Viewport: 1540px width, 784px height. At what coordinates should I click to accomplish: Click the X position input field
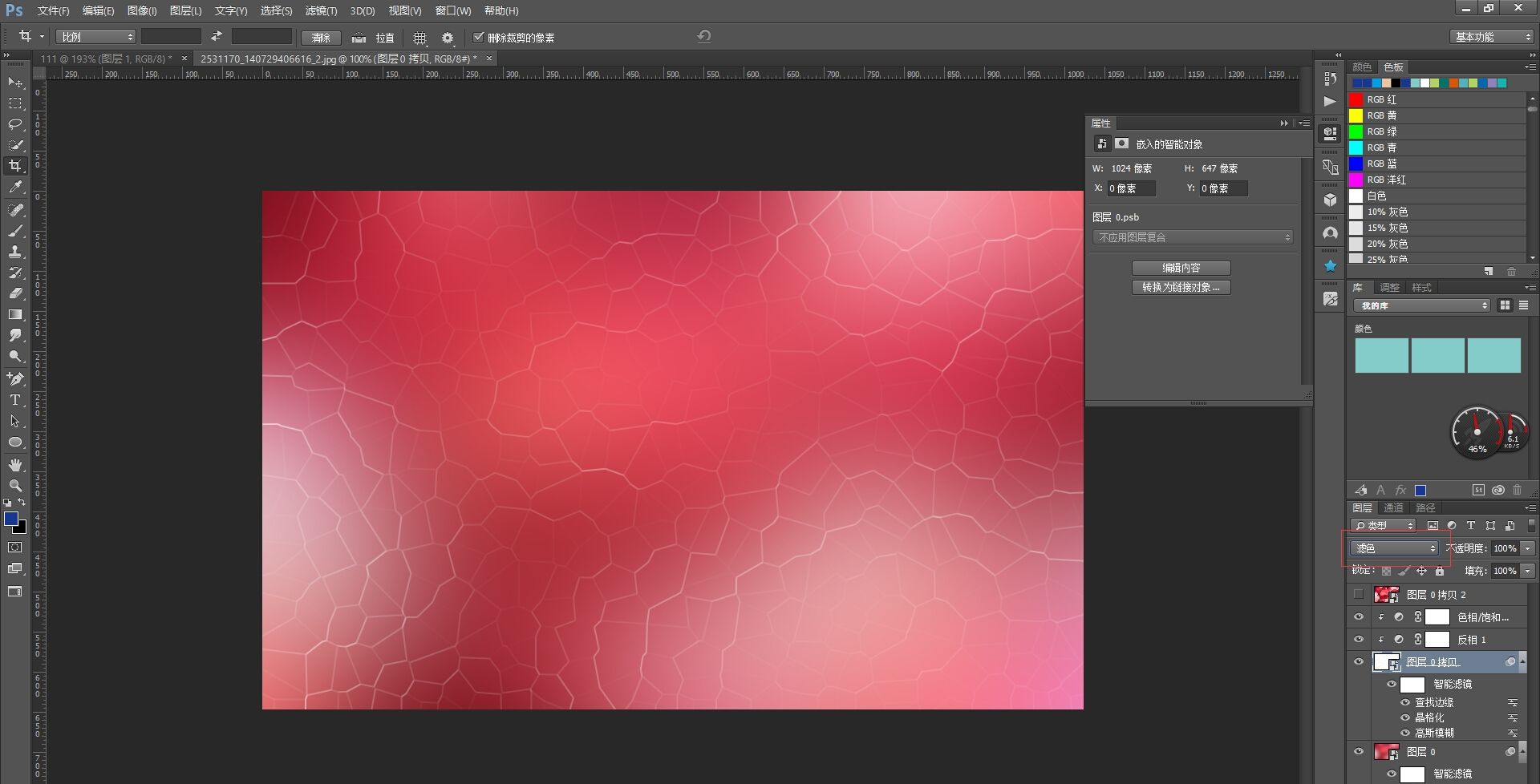click(1131, 188)
